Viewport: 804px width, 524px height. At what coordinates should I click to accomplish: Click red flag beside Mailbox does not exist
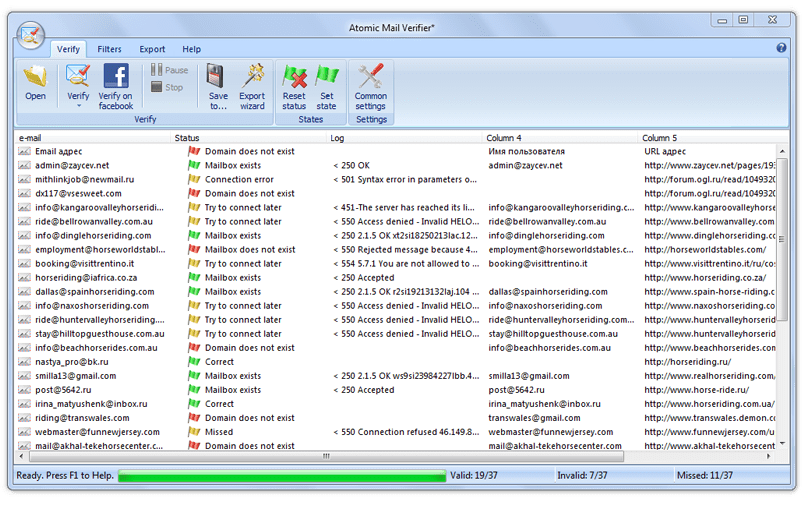coord(194,249)
